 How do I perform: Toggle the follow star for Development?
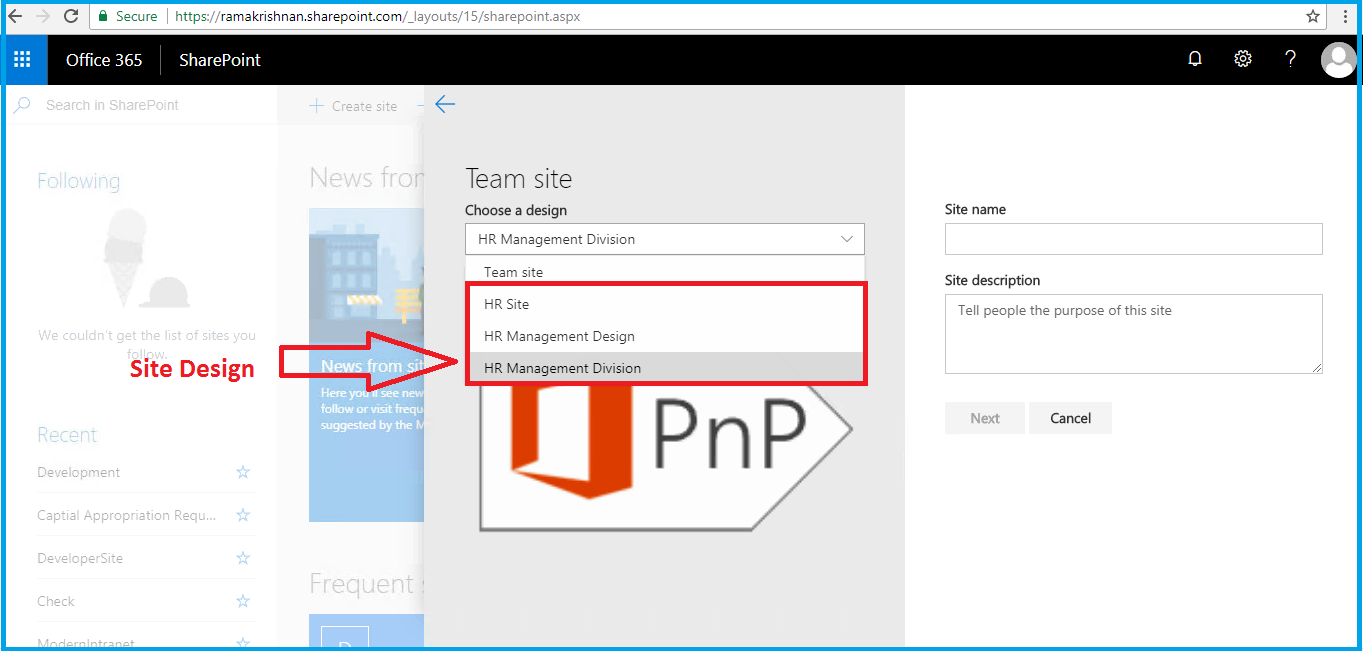click(243, 472)
